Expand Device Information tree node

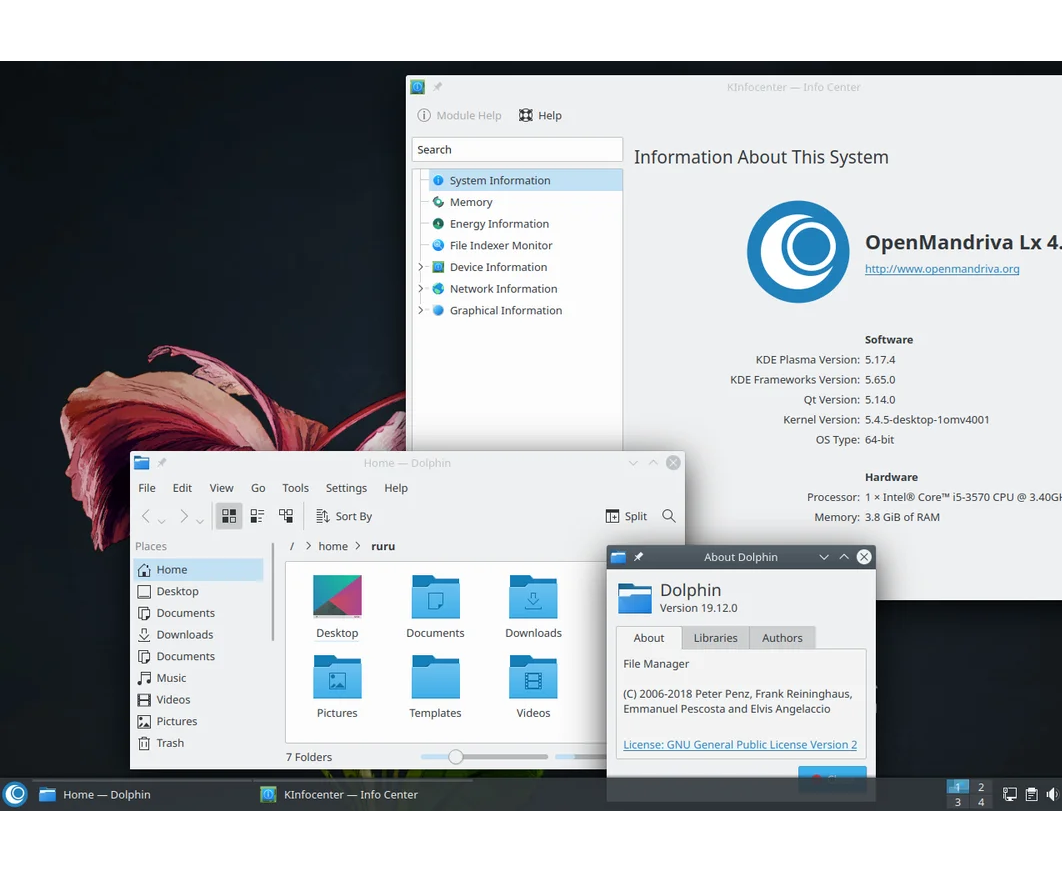coord(420,267)
